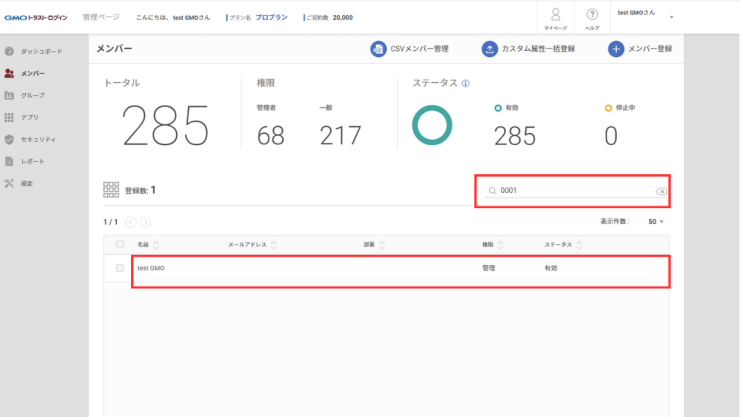This screenshot has height=417, width=740.
Task: Open the test GMO member entry
Action: pos(151,268)
